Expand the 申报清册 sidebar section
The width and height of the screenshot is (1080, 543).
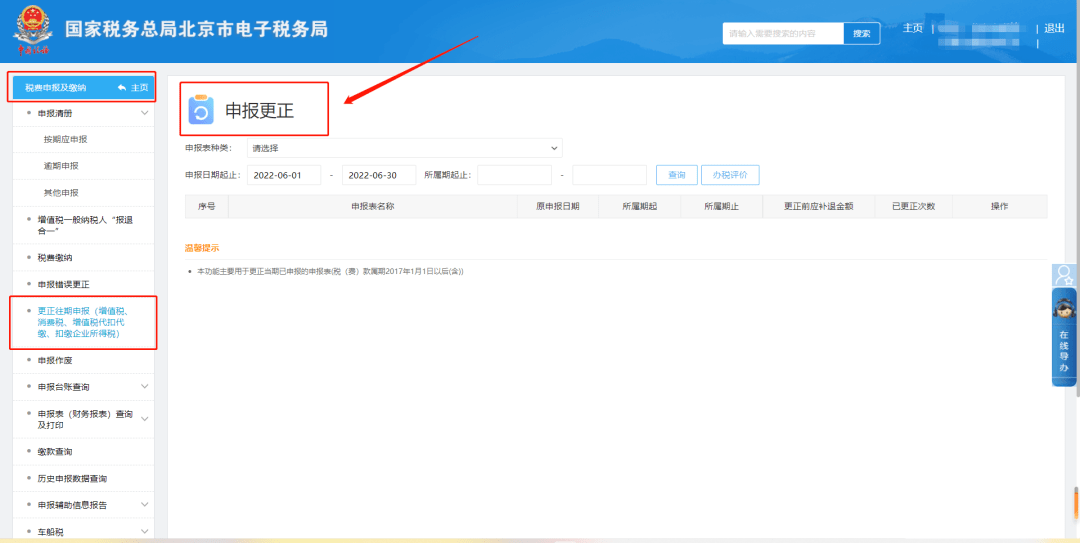point(144,113)
